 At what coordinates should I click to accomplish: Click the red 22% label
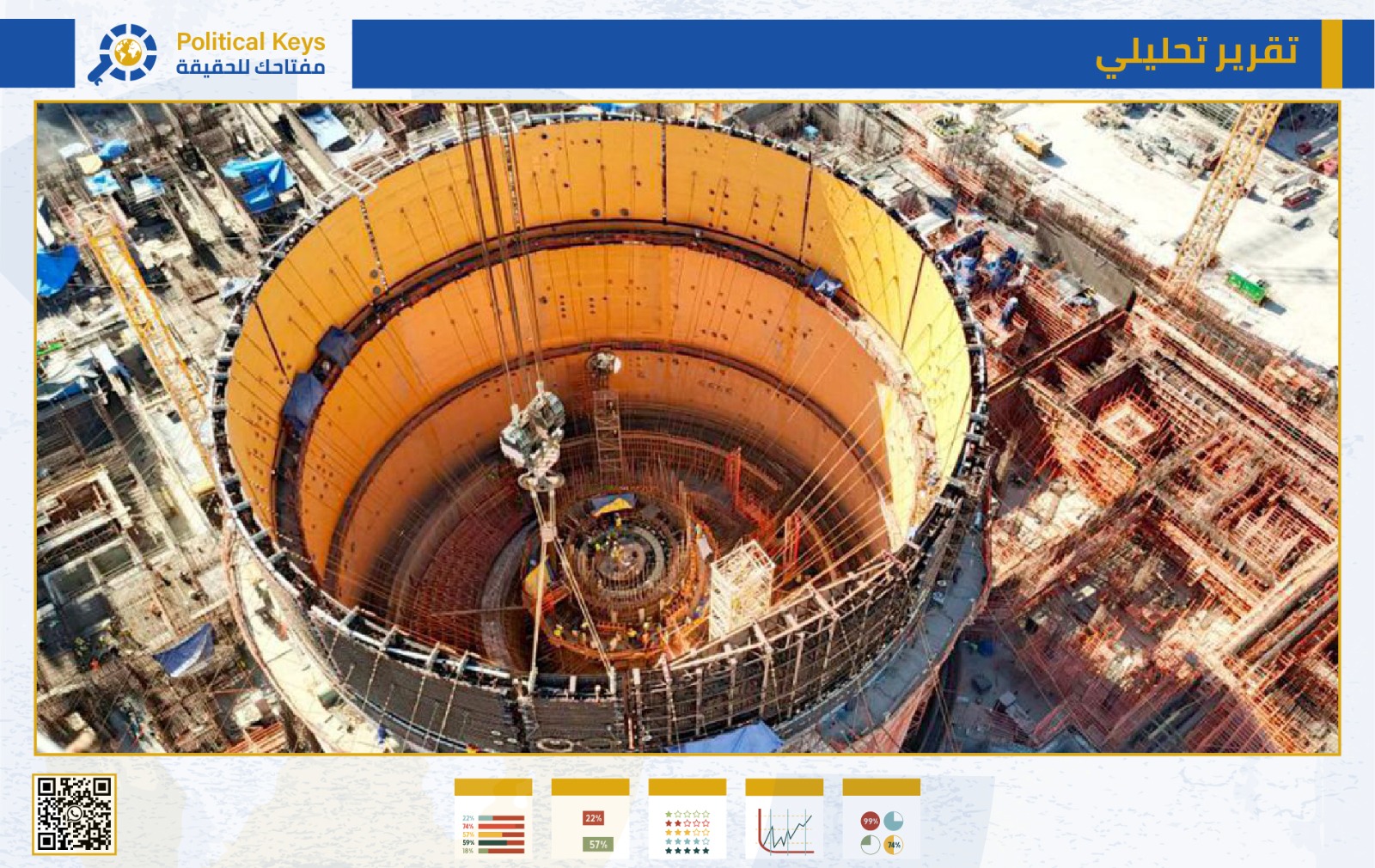click(x=593, y=818)
